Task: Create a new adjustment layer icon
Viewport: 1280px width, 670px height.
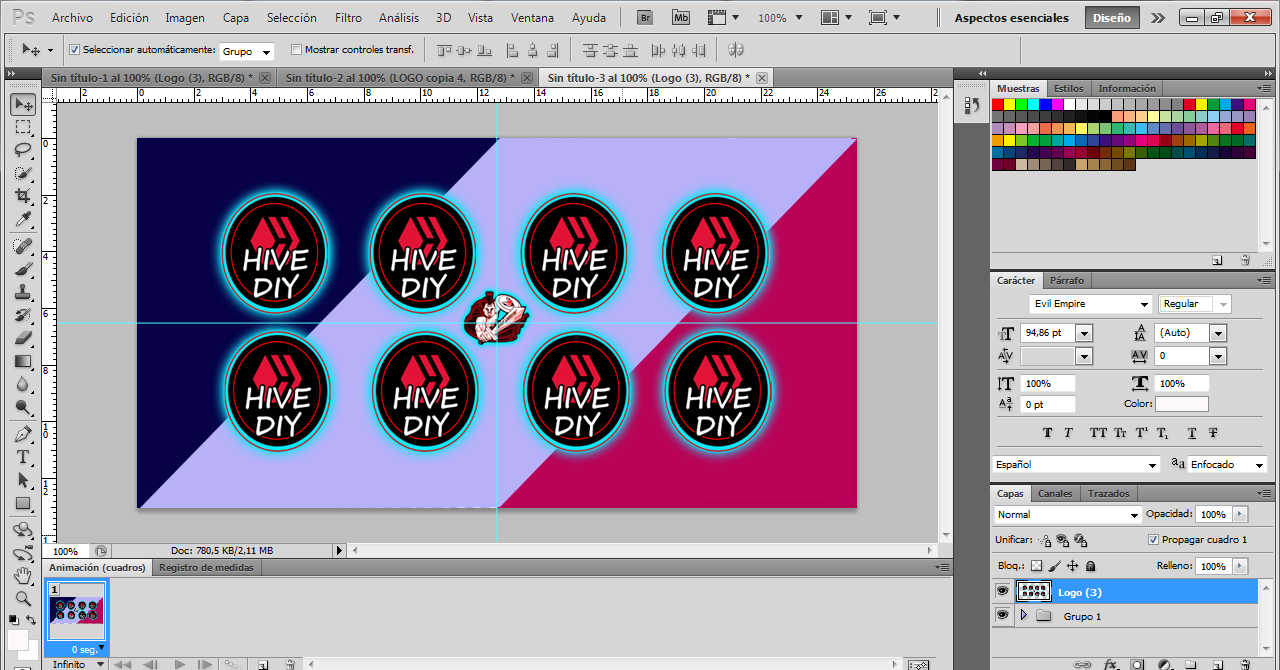Action: point(1164,663)
